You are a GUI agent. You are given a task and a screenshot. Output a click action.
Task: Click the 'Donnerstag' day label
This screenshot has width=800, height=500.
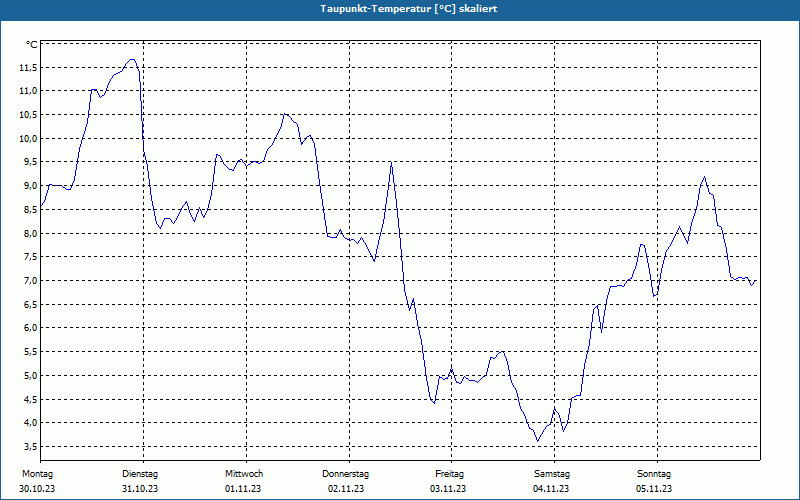(x=345, y=474)
